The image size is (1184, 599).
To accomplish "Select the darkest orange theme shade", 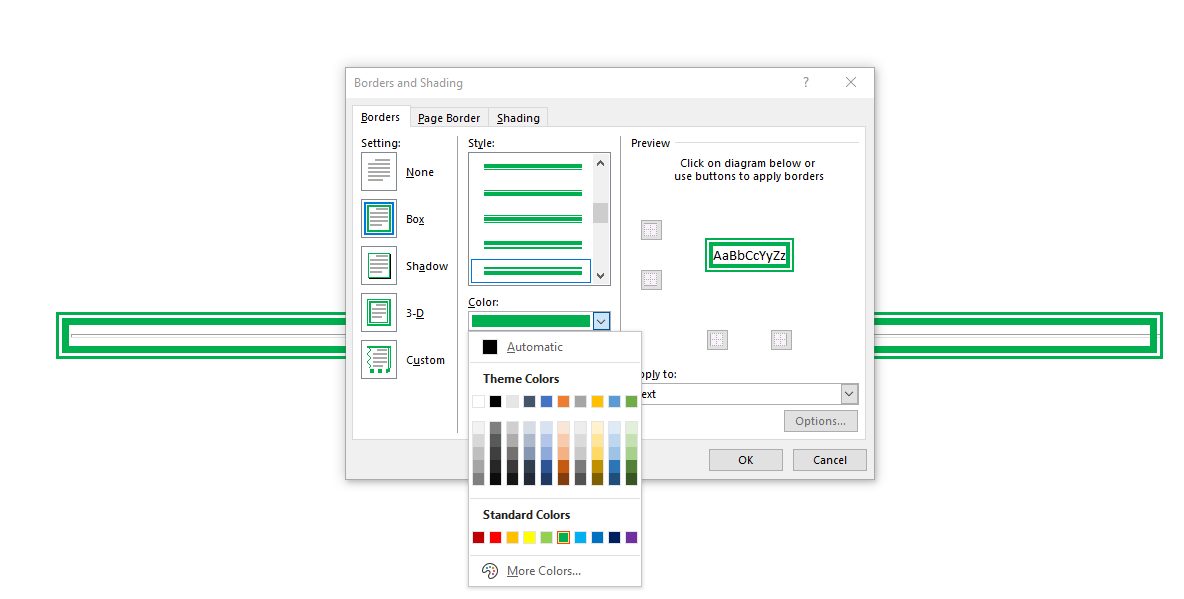I will pos(563,479).
